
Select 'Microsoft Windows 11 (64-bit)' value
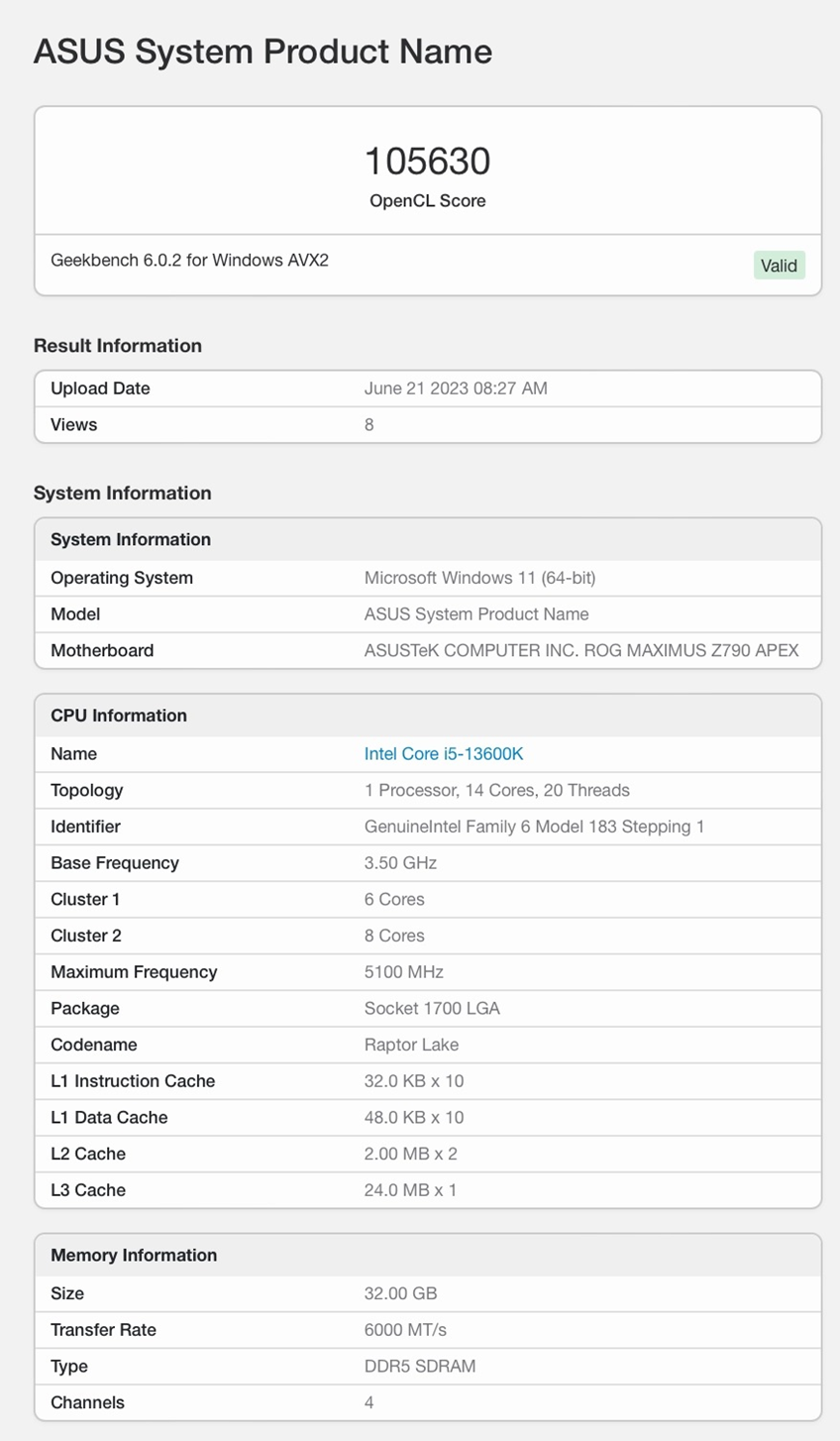479,577
